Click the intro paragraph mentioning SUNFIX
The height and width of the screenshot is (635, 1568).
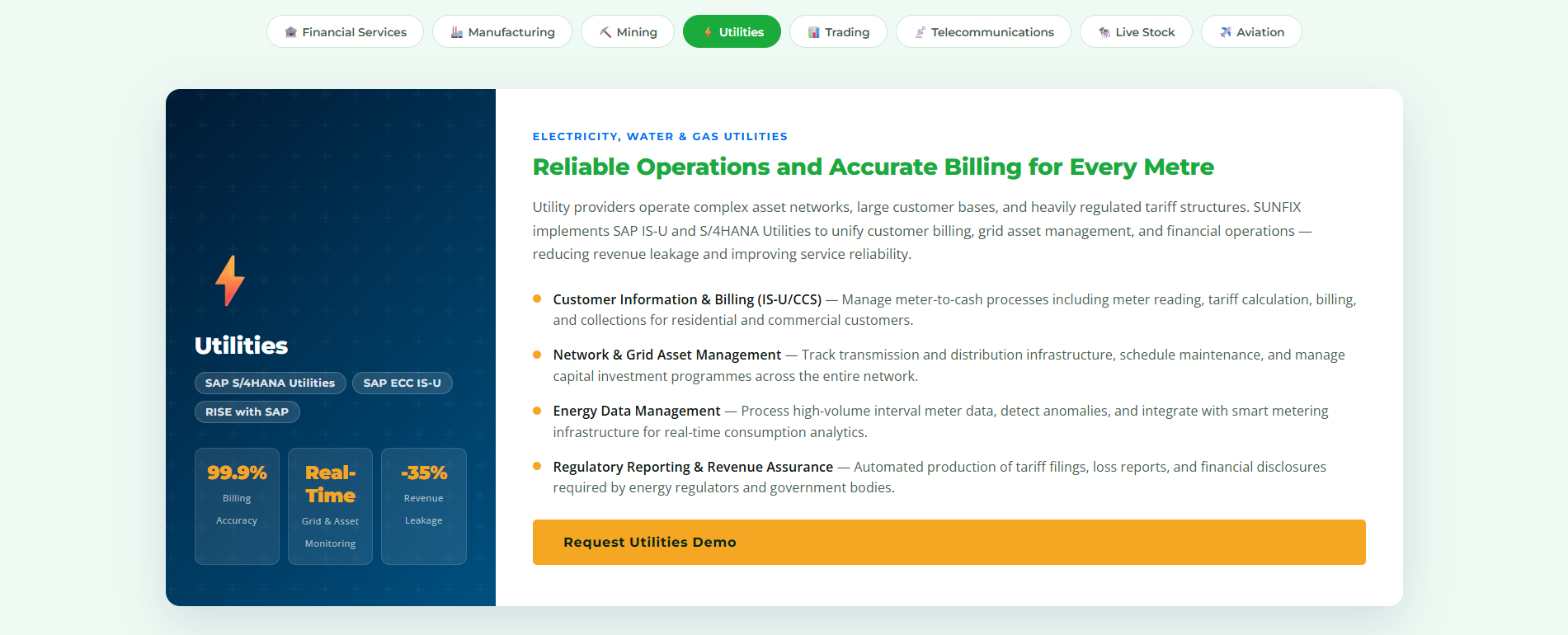tap(922, 231)
